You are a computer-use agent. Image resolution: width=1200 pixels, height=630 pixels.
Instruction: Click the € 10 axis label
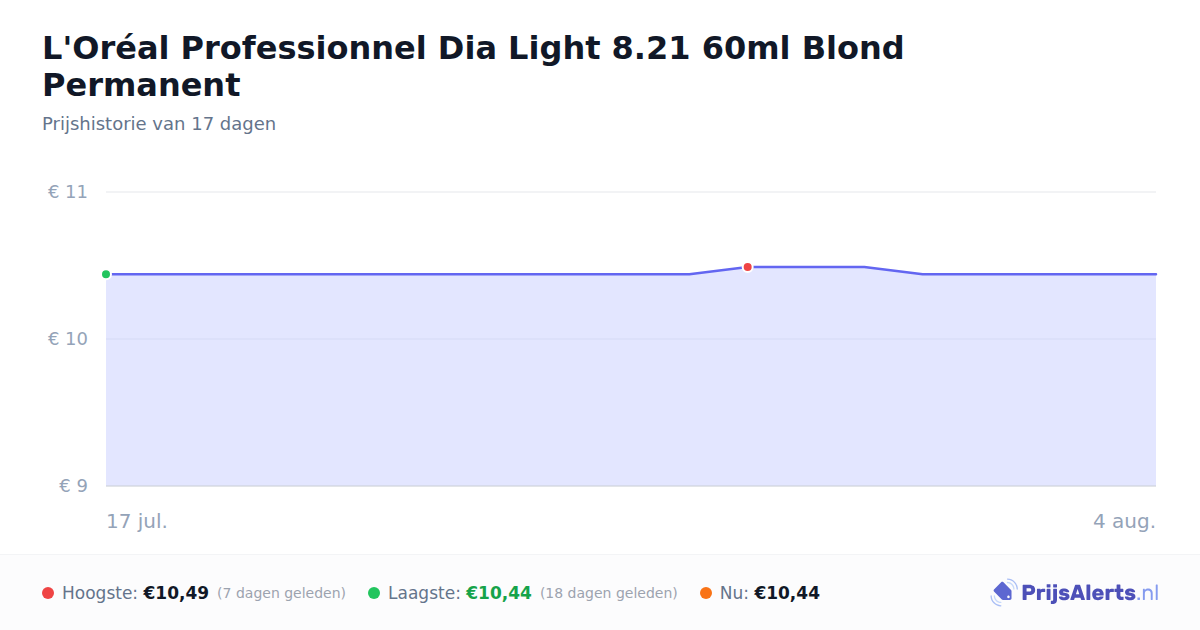[x=68, y=339]
